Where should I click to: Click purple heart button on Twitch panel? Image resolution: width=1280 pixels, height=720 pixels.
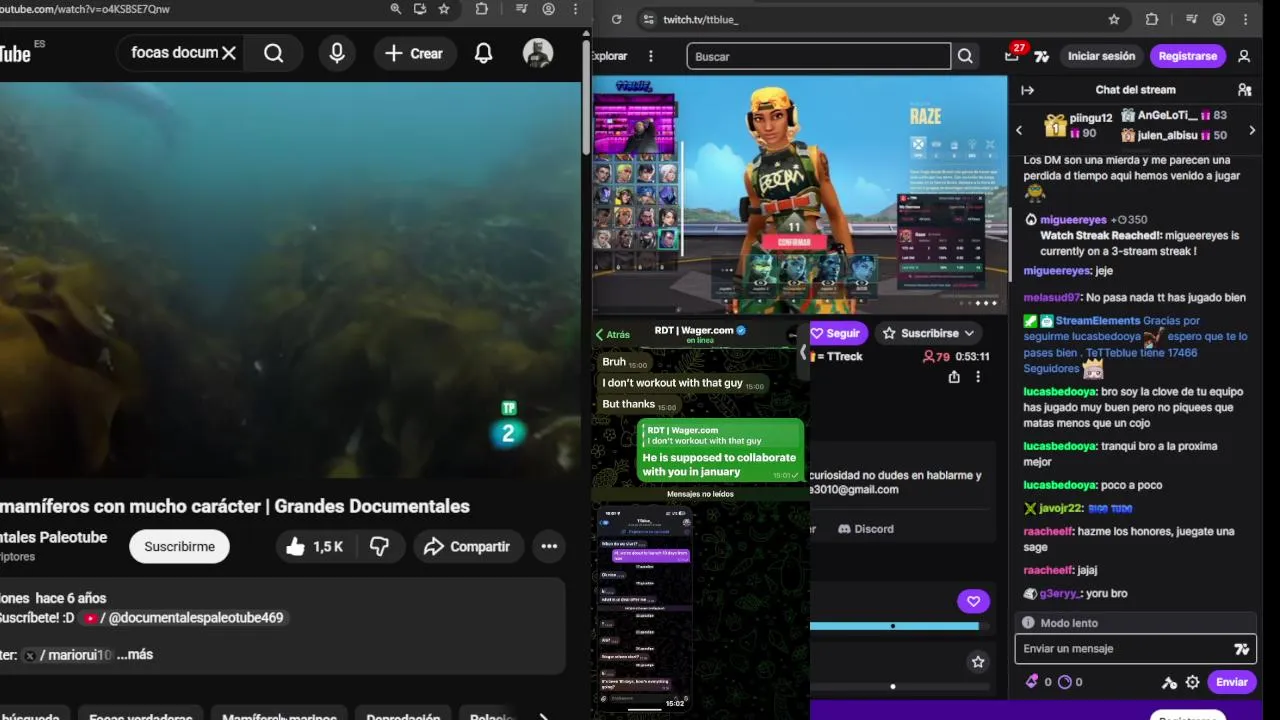973,601
